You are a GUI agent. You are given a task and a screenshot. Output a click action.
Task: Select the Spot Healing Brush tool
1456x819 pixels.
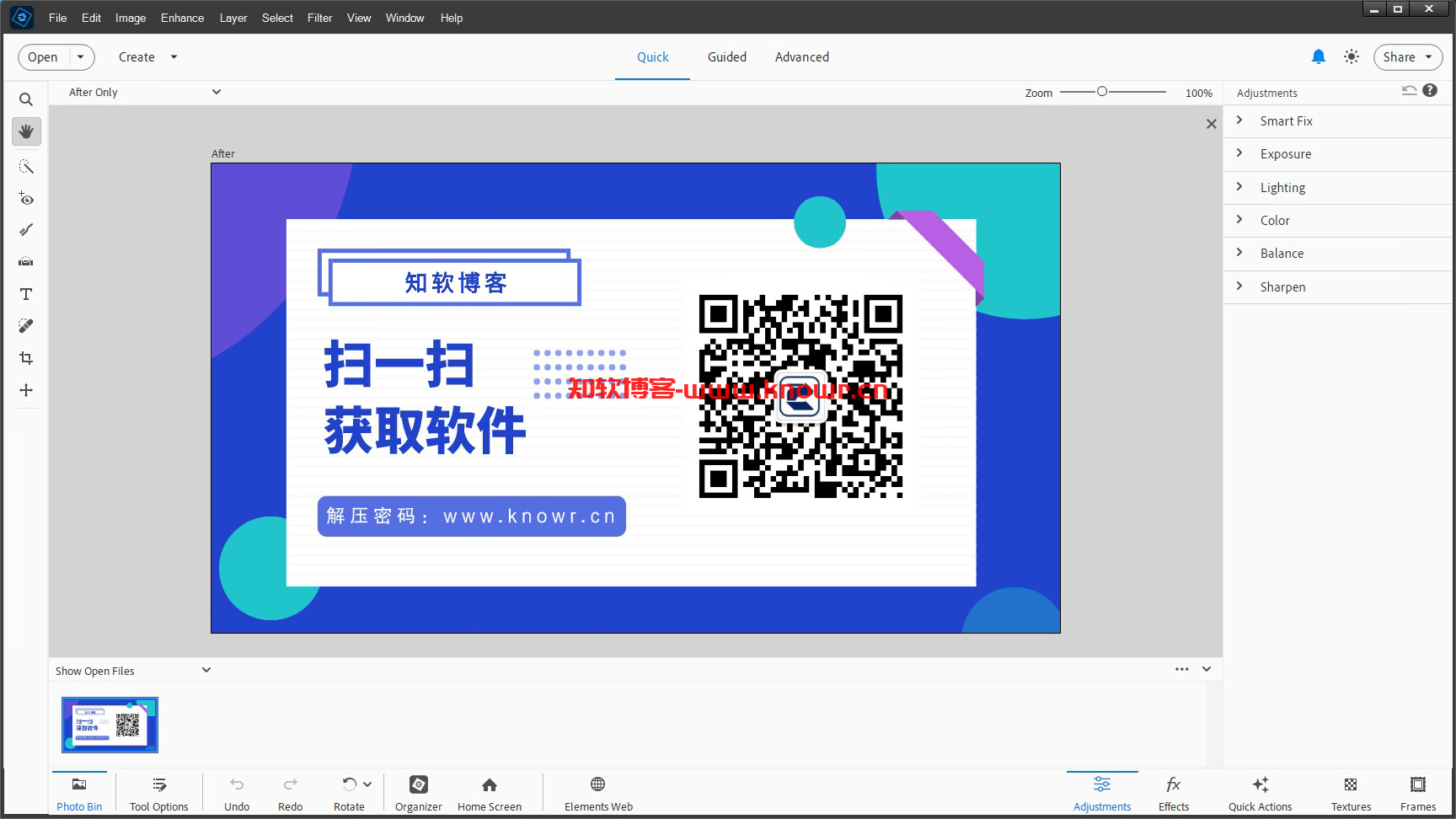coord(26,326)
